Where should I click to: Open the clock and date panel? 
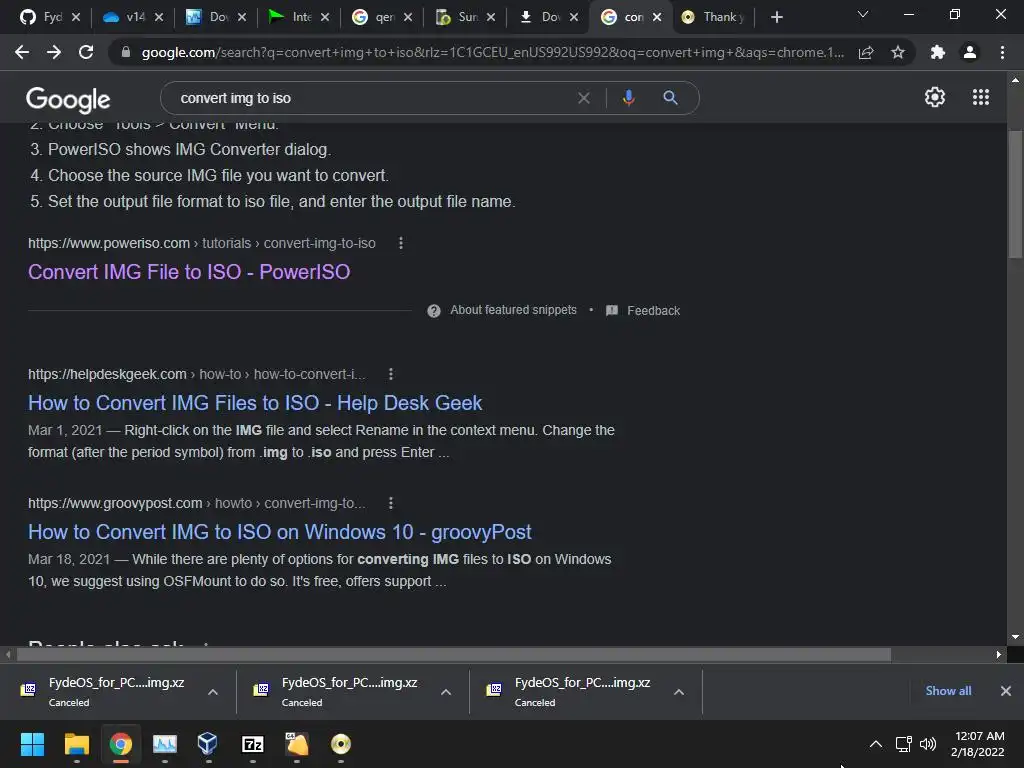[978, 744]
